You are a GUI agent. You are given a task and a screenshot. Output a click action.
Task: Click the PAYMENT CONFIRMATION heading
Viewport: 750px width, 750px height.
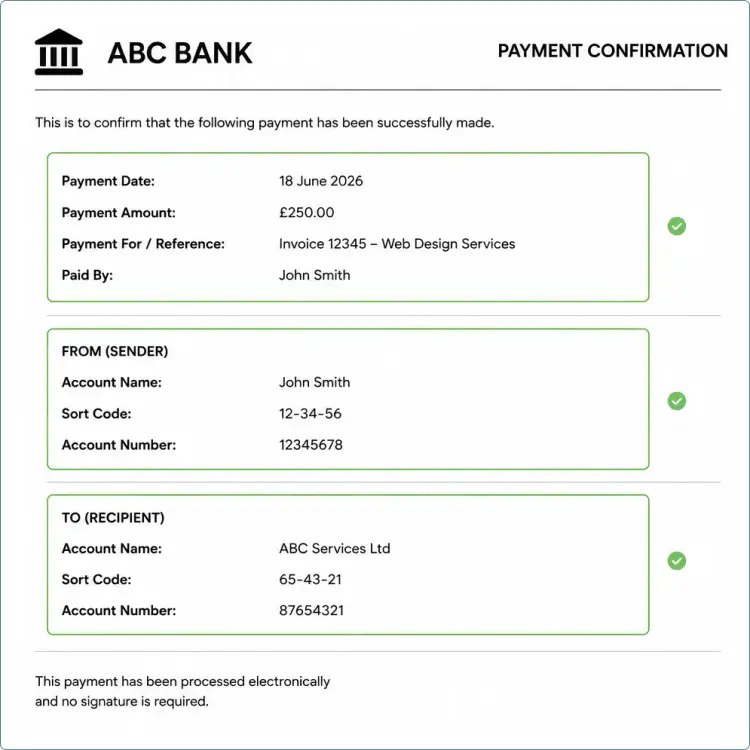click(613, 51)
